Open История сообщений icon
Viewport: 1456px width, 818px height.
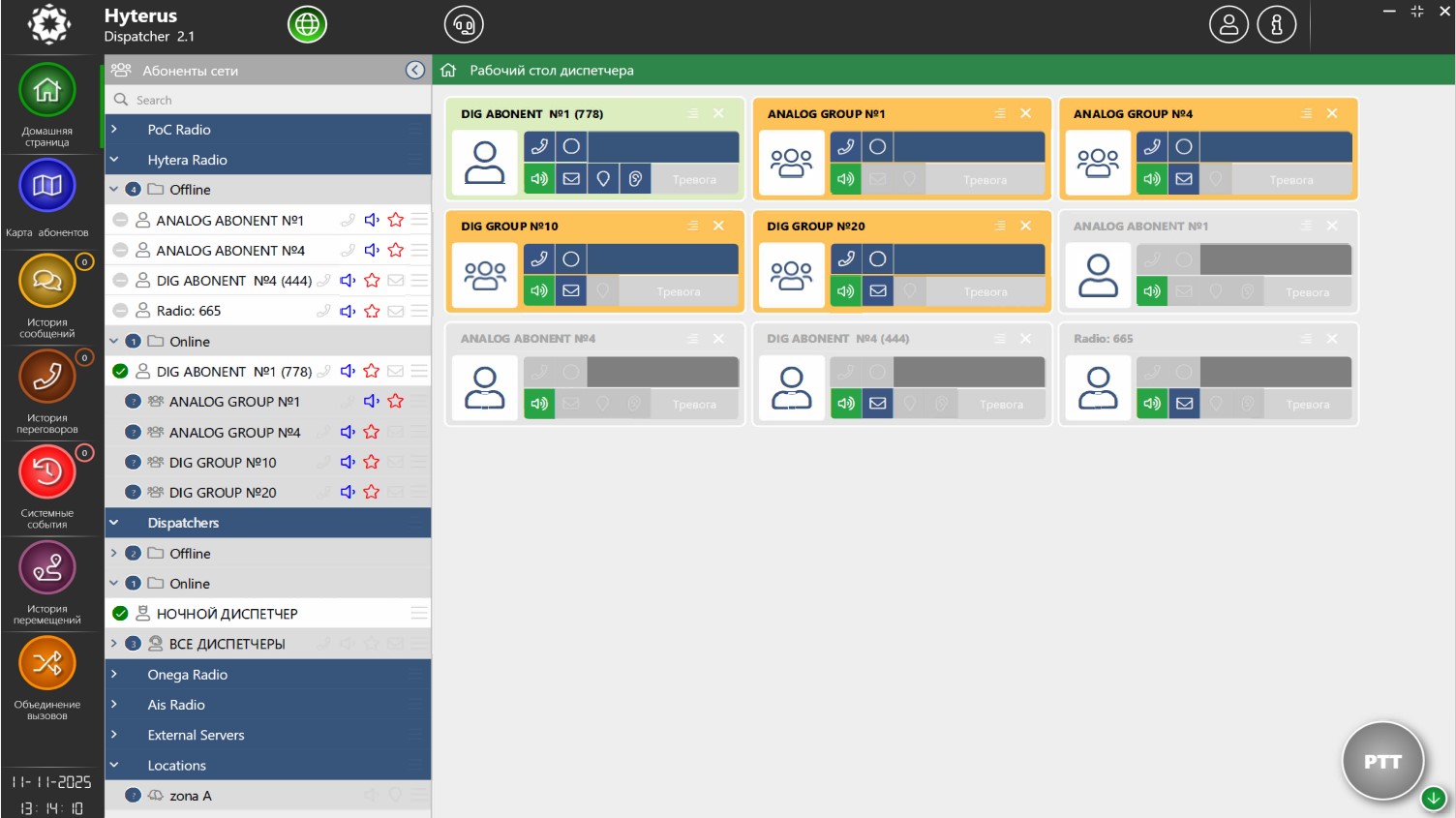tap(46, 281)
